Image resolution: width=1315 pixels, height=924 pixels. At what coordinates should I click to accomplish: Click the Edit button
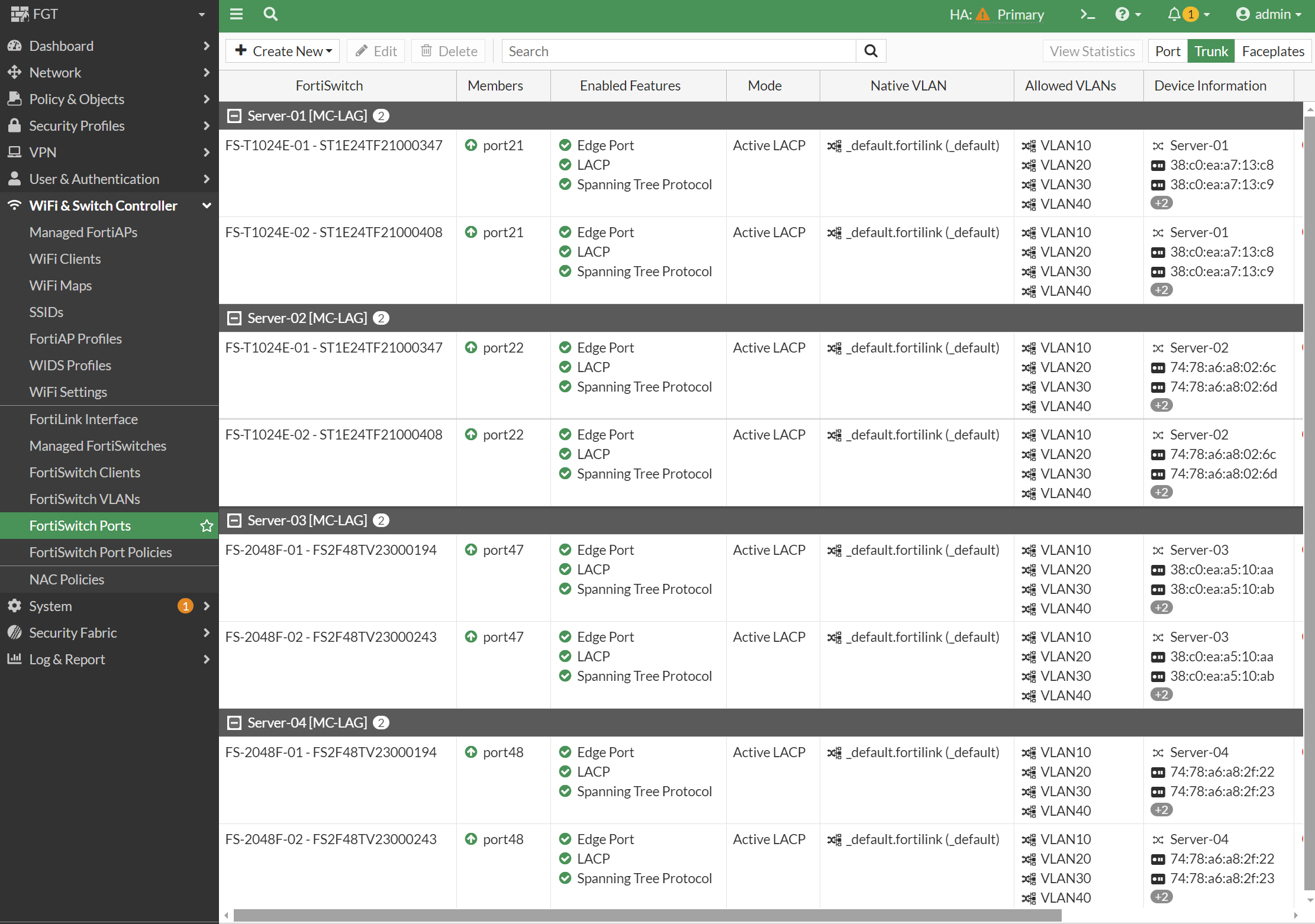[375, 51]
